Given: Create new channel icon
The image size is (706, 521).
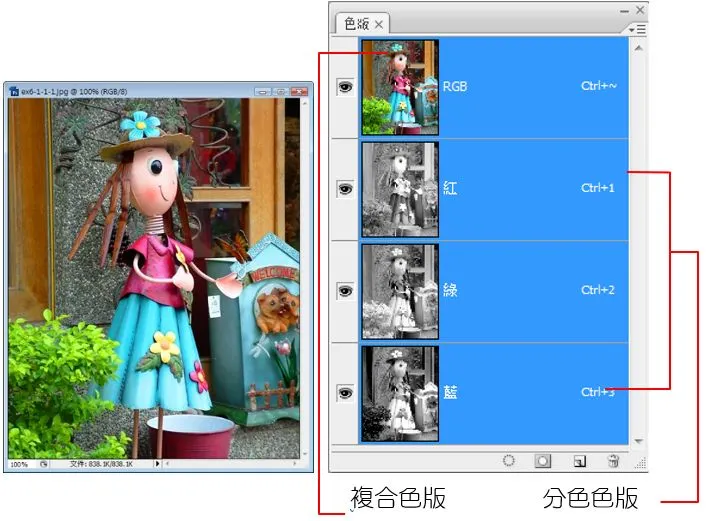Looking at the screenshot, I should (x=580, y=461).
